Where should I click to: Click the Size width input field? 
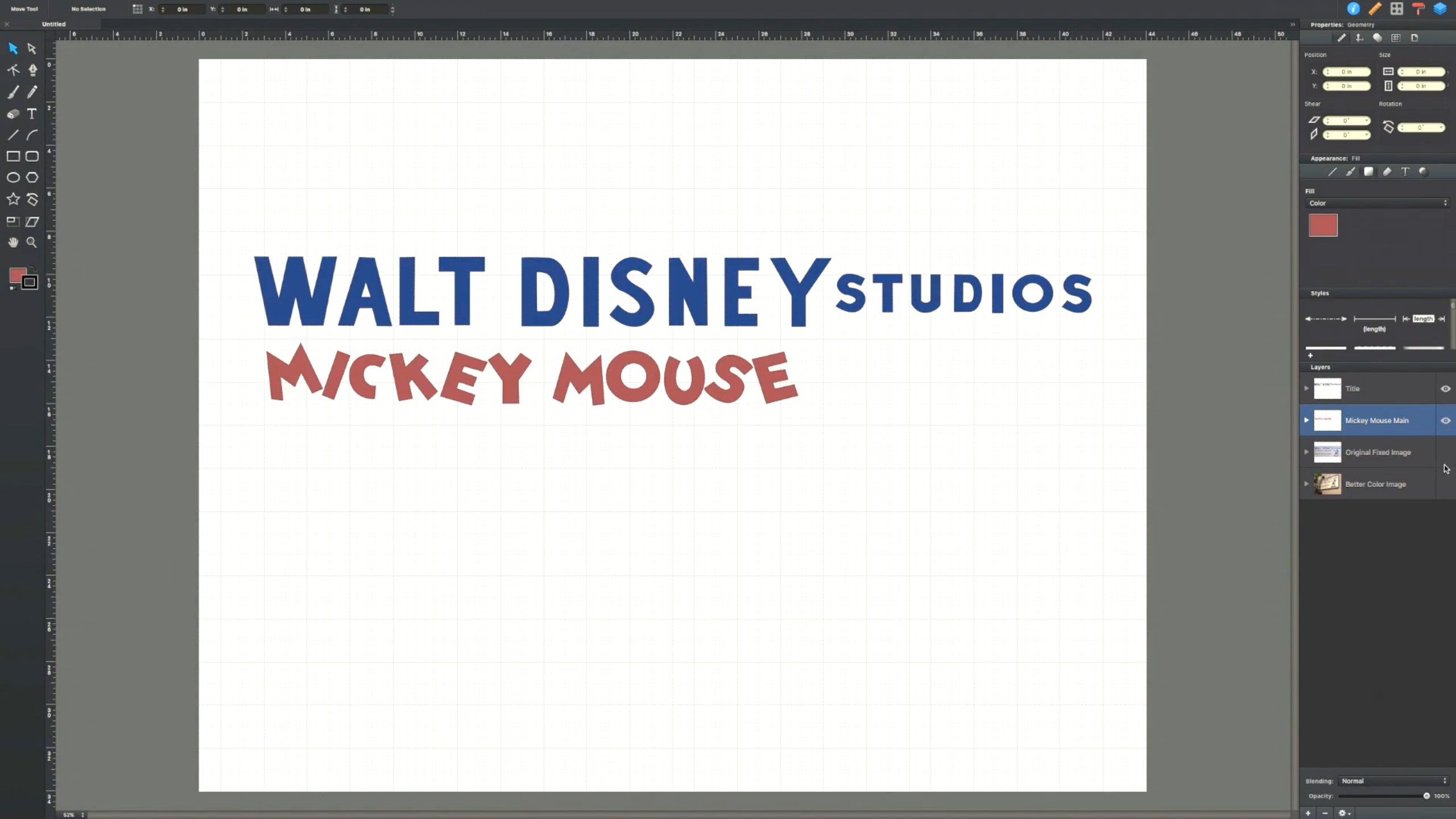pyautogui.click(x=1421, y=72)
